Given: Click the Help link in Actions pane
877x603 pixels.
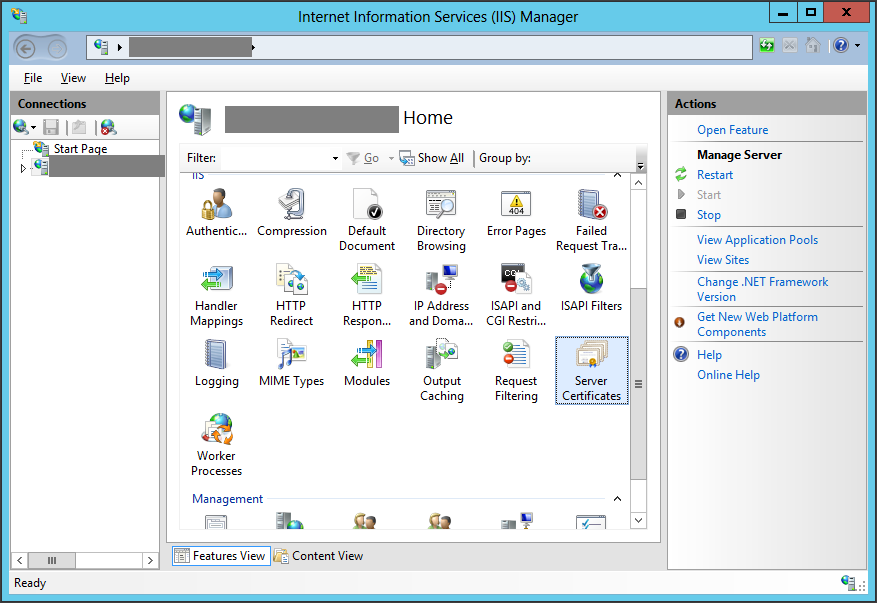Looking at the screenshot, I should tap(709, 355).
